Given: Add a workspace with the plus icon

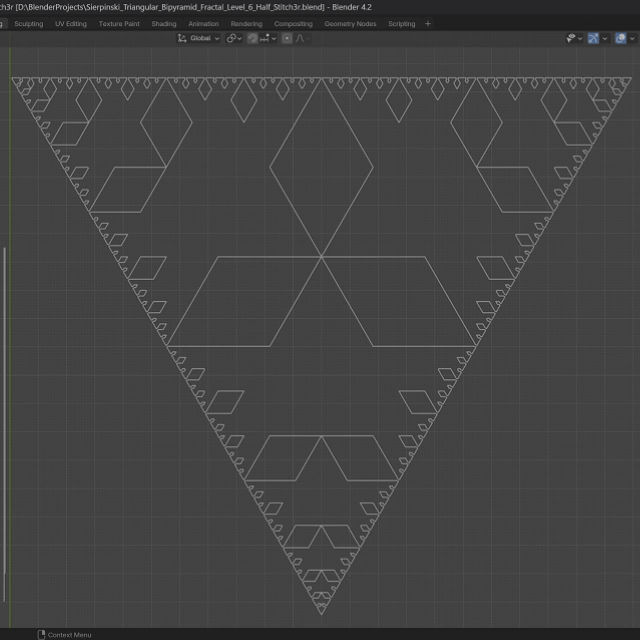Looking at the screenshot, I should [x=428, y=23].
